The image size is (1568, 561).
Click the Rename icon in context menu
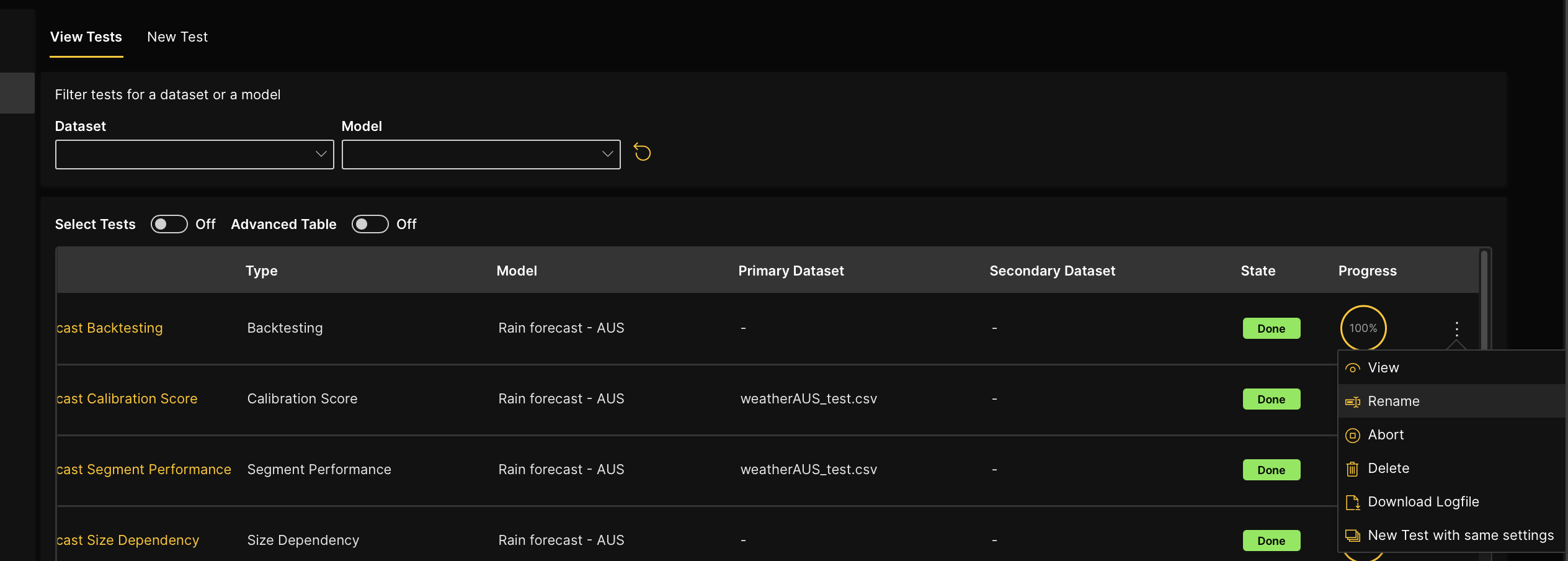[1353, 402]
